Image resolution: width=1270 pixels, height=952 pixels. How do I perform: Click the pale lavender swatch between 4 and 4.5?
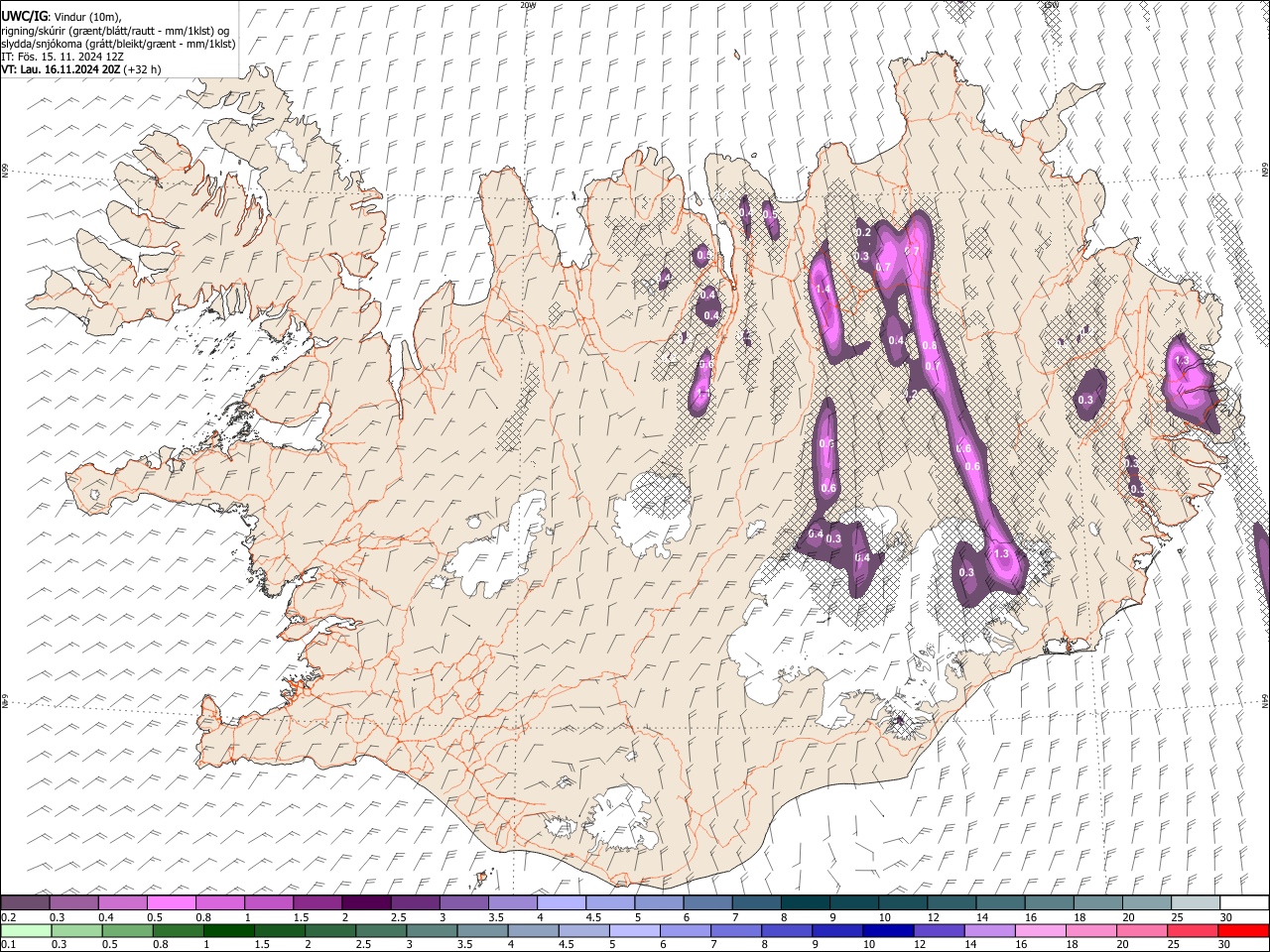click(x=562, y=902)
